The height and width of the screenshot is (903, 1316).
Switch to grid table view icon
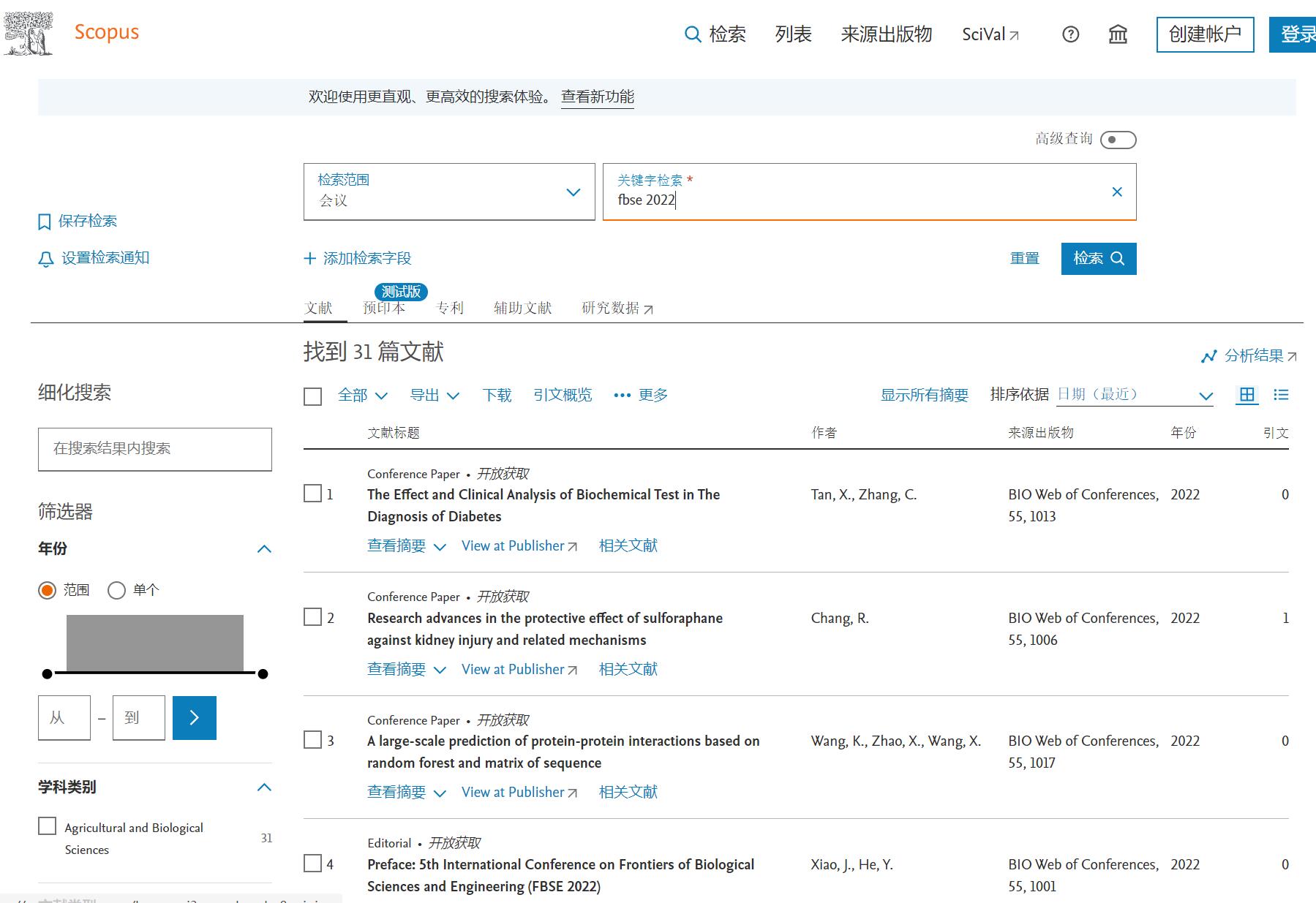pyautogui.click(x=1247, y=395)
